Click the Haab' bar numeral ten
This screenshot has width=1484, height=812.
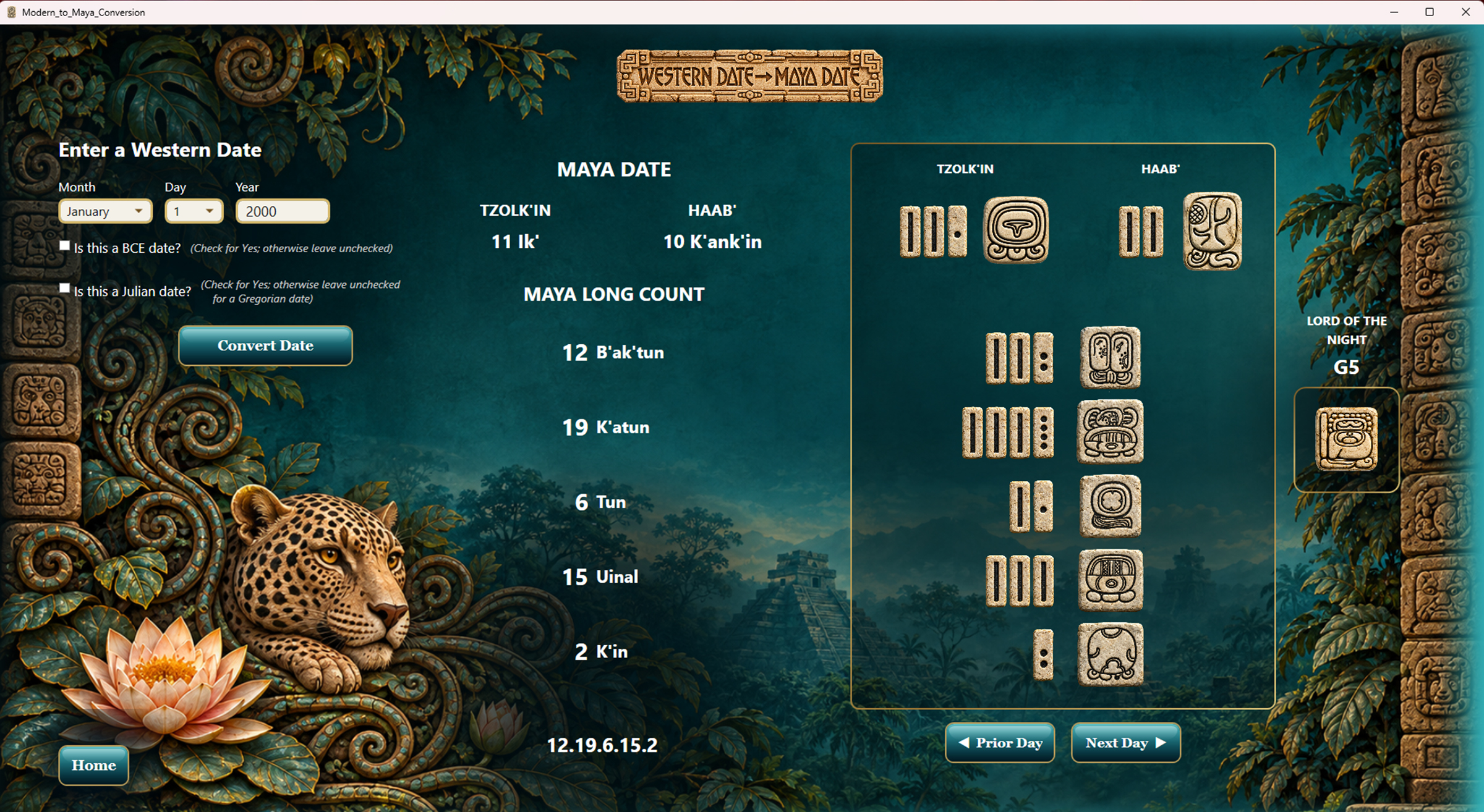[x=1141, y=231]
